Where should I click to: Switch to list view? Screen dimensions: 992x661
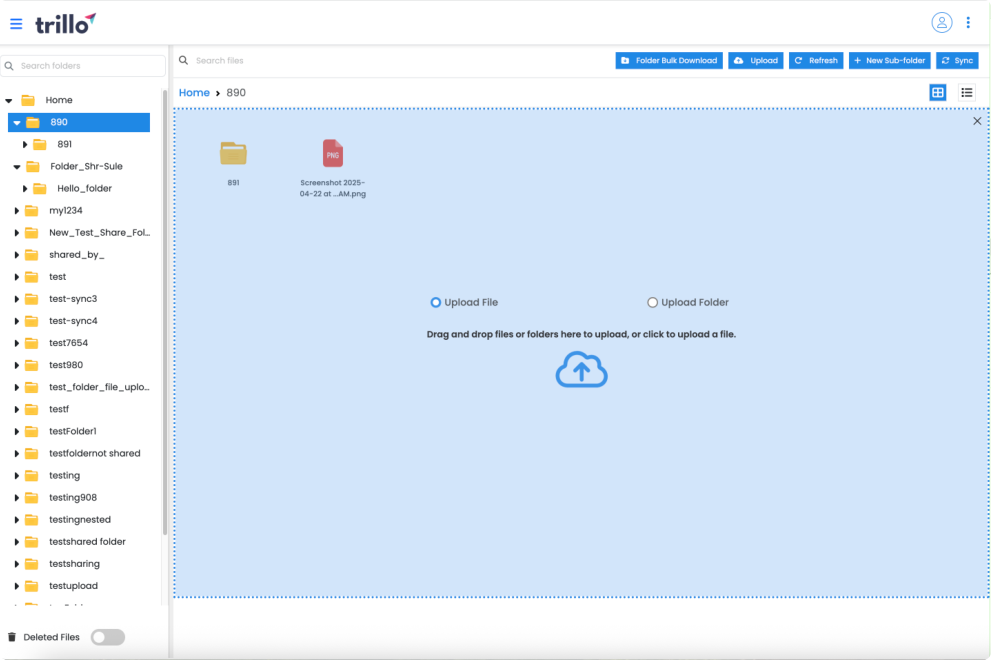tap(967, 92)
